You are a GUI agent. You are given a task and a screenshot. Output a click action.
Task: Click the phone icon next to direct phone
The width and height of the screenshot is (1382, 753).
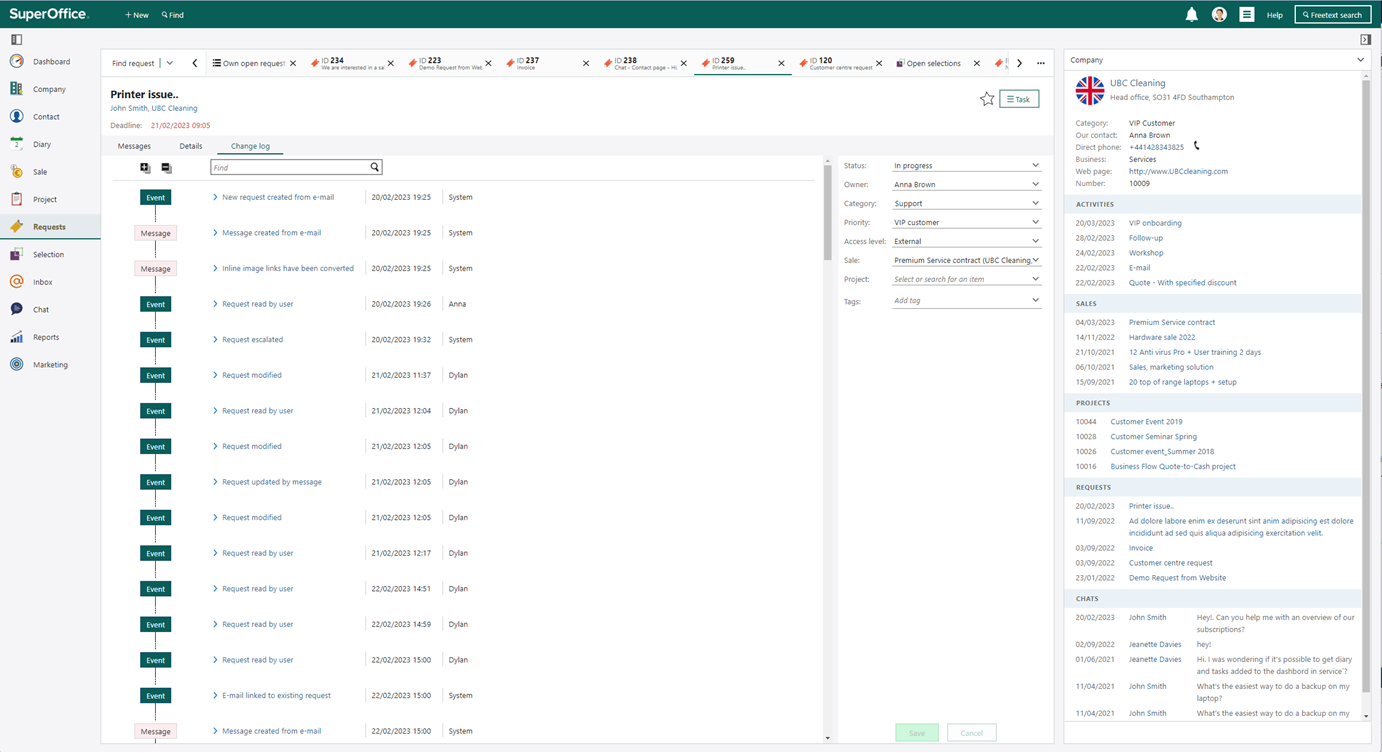[1197, 146]
